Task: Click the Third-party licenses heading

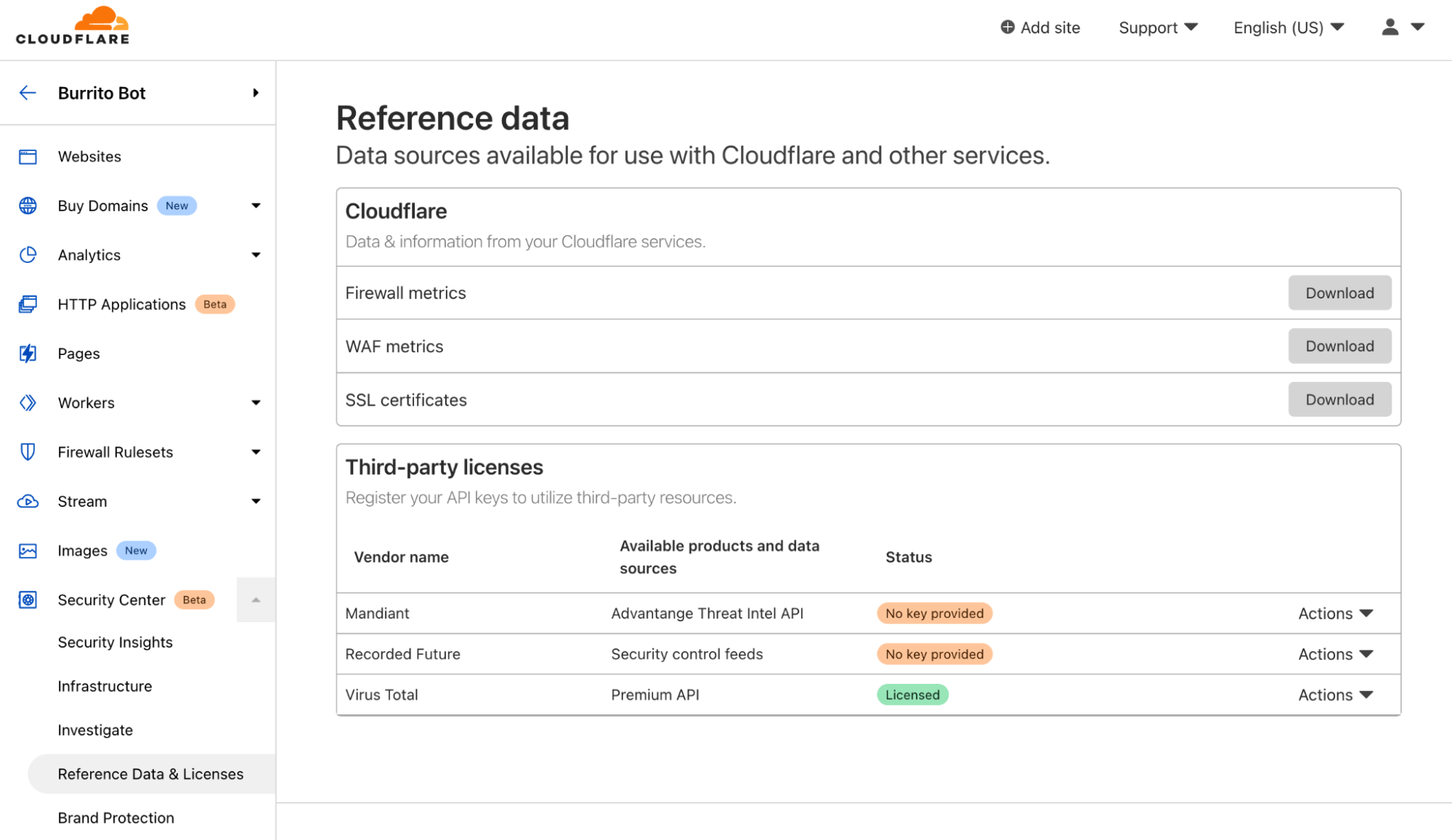Action: [x=444, y=467]
